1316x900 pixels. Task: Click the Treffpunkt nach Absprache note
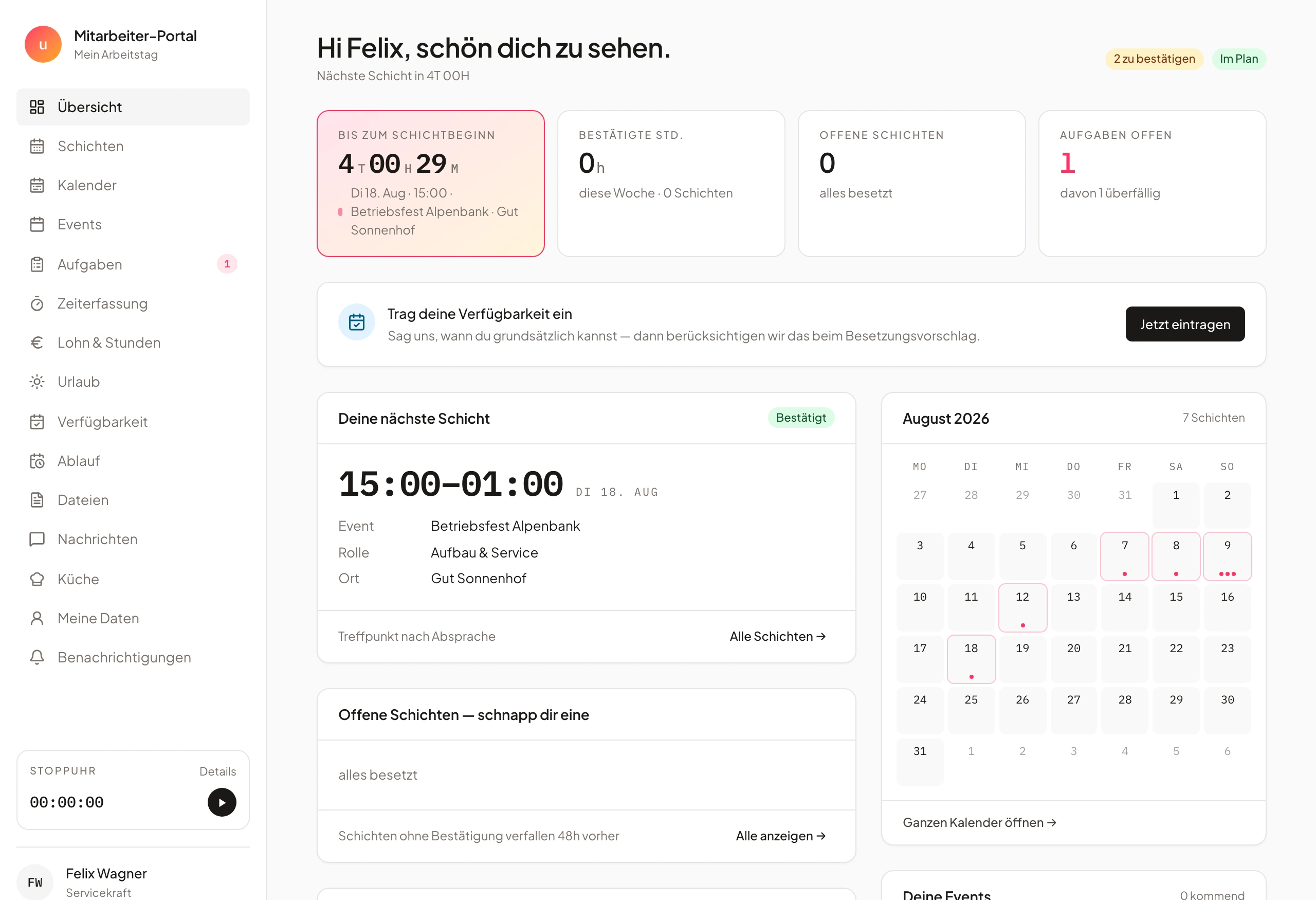[x=417, y=636]
